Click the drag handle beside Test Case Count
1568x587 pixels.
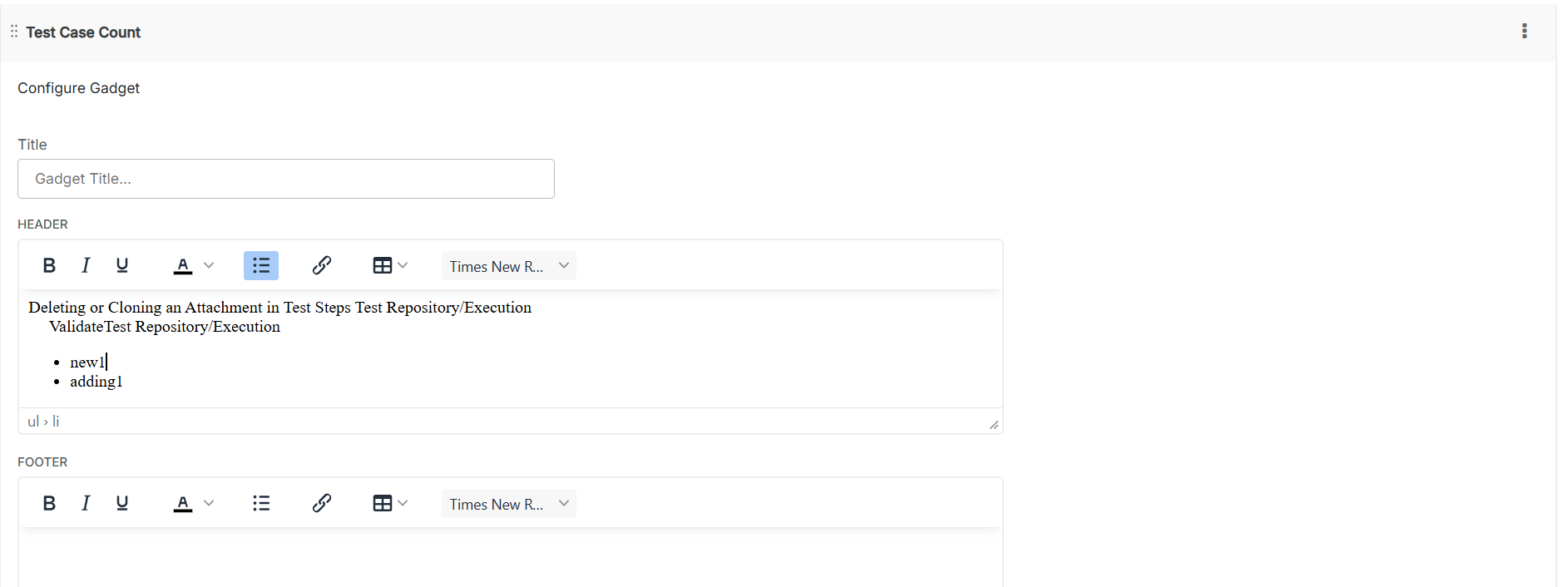coord(13,32)
